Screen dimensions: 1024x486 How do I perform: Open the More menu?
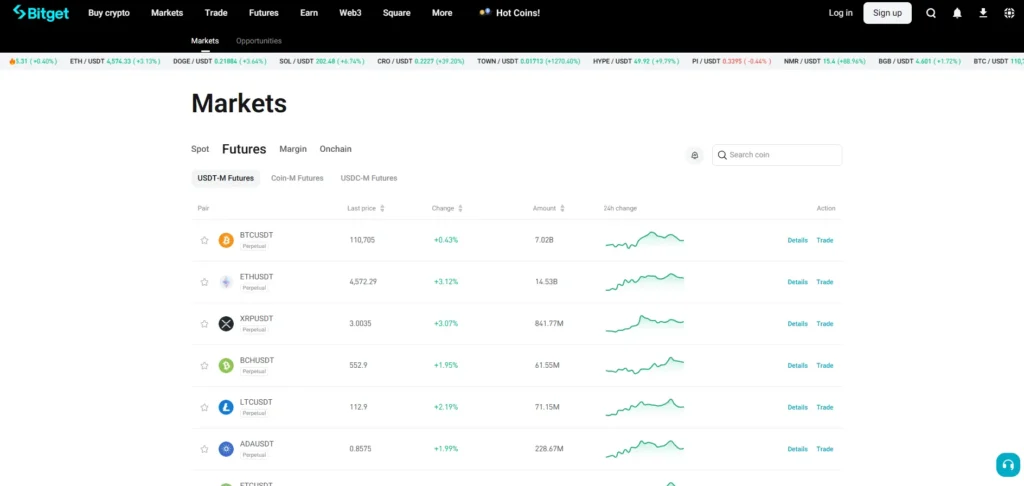[442, 13]
